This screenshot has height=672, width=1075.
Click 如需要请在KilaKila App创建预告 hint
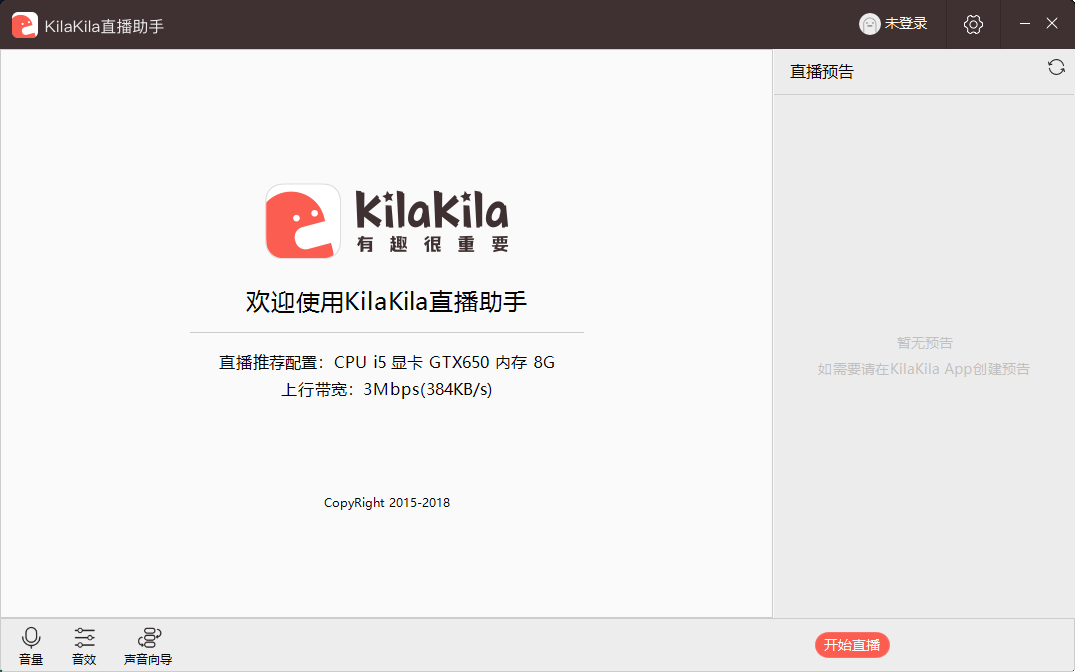[923, 369]
